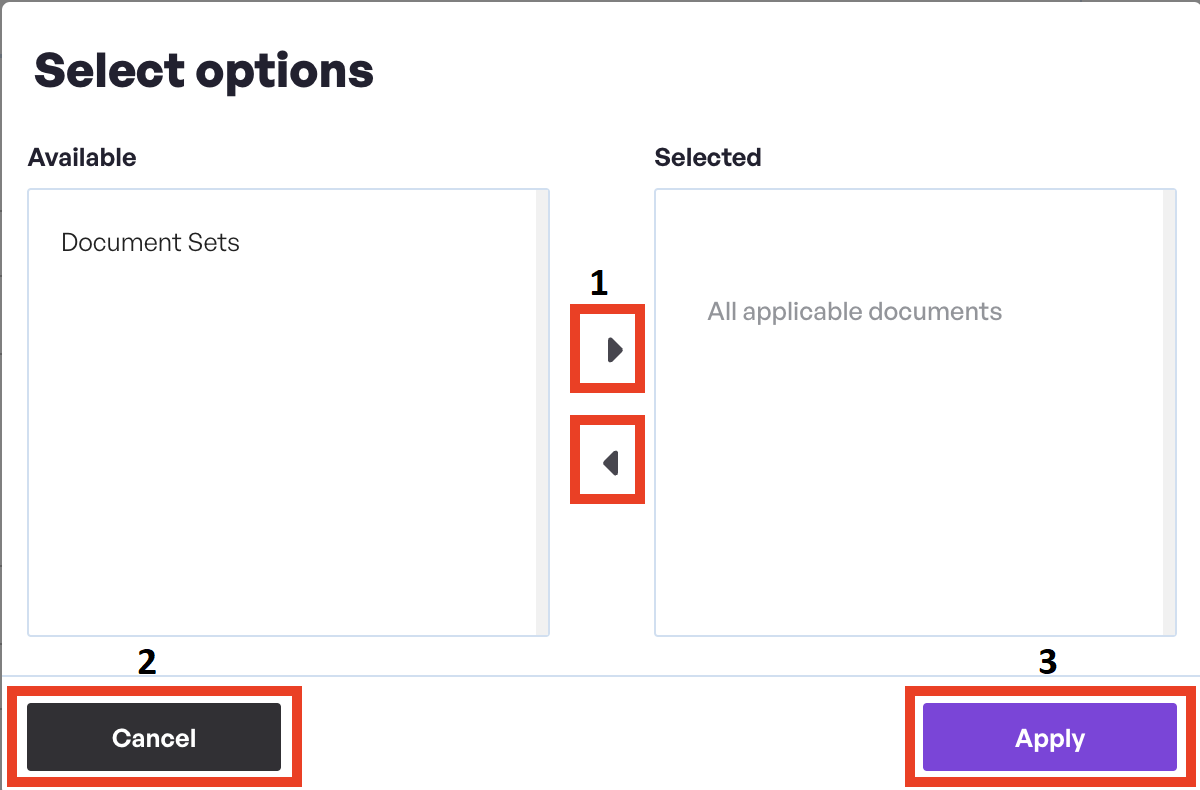
Task: Click the 'Select options' dialog title
Action: [x=204, y=71]
